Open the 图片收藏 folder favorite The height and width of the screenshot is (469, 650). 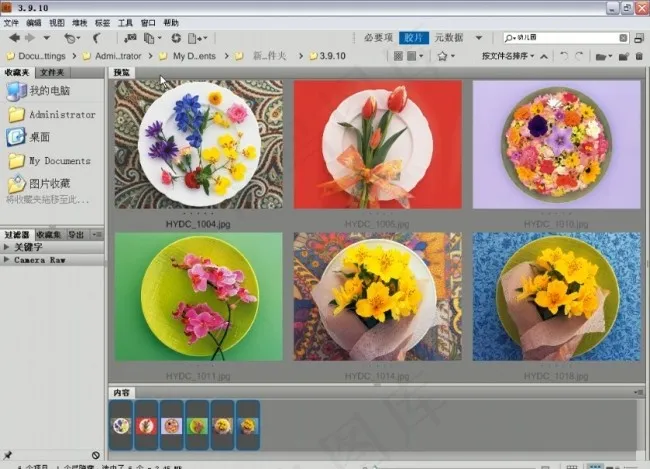click(48, 184)
